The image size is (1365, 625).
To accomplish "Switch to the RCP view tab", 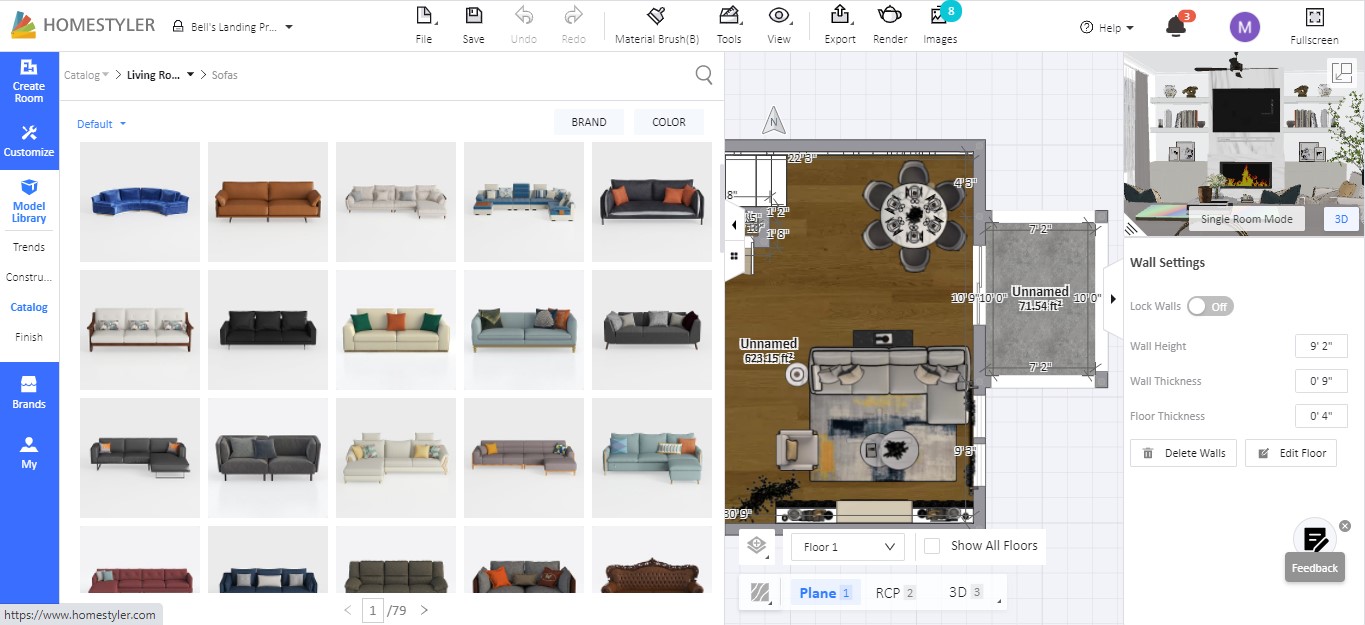I will 888,593.
